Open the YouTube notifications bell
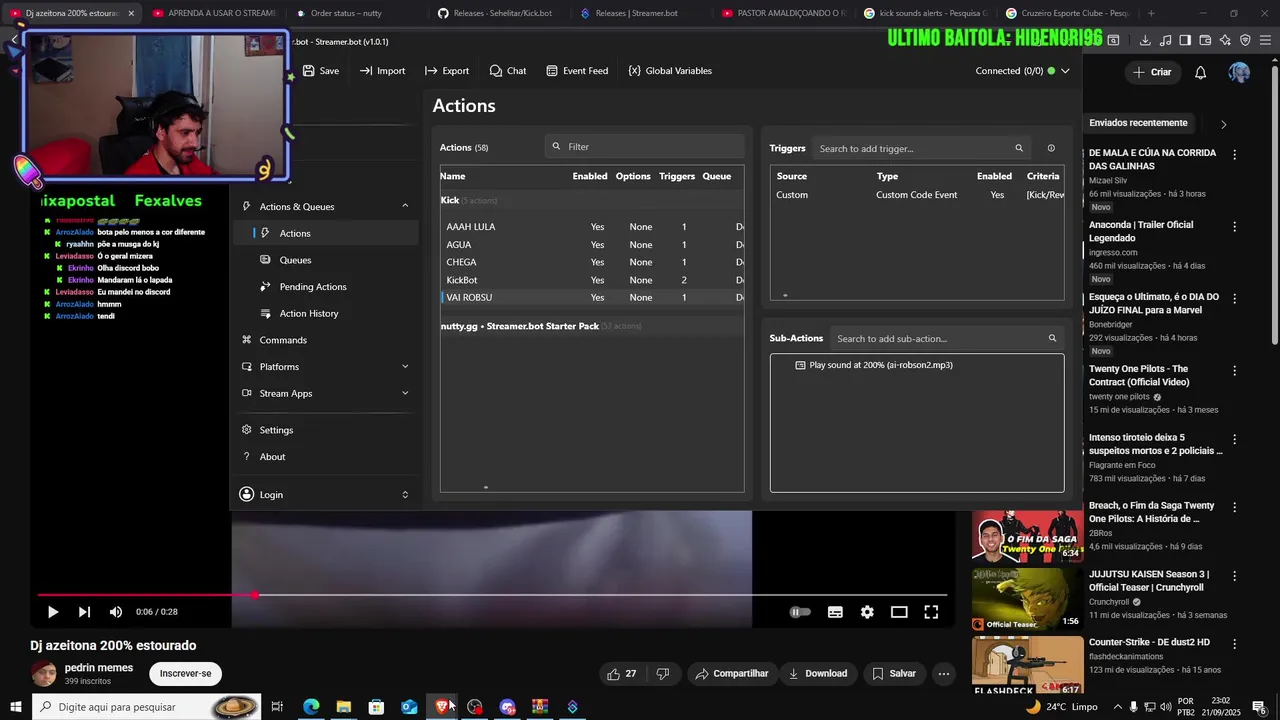 [x=1201, y=72]
